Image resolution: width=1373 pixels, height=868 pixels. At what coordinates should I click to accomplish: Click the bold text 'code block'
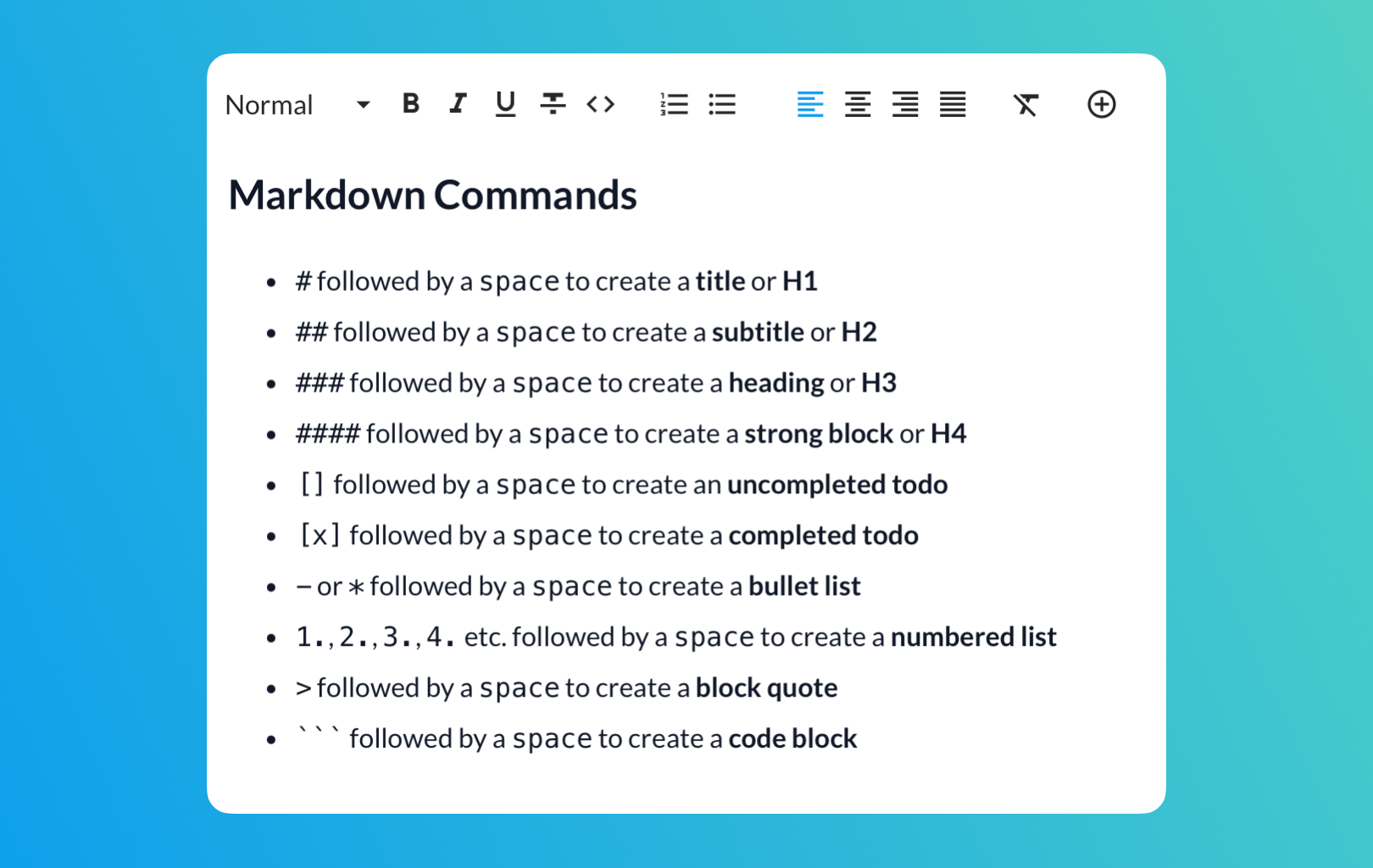coord(793,739)
